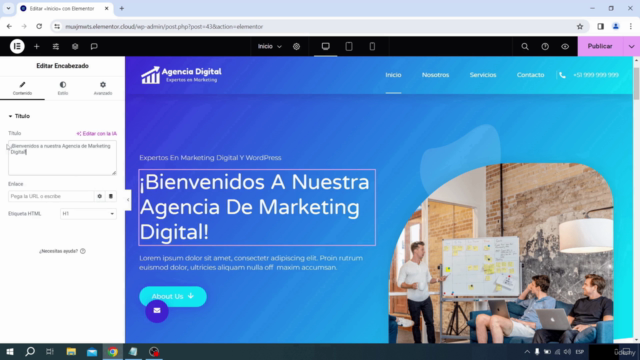Add new element with plus icon

[36, 47]
